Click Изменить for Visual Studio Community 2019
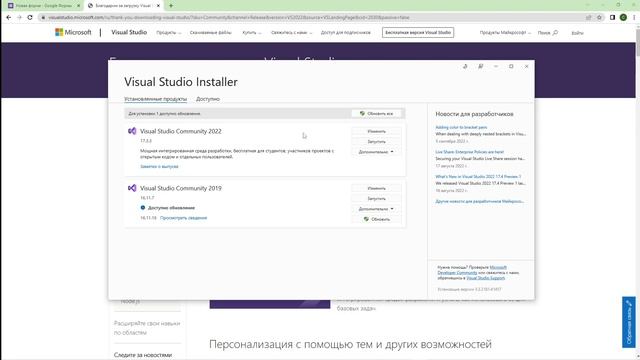 click(x=376, y=189)
